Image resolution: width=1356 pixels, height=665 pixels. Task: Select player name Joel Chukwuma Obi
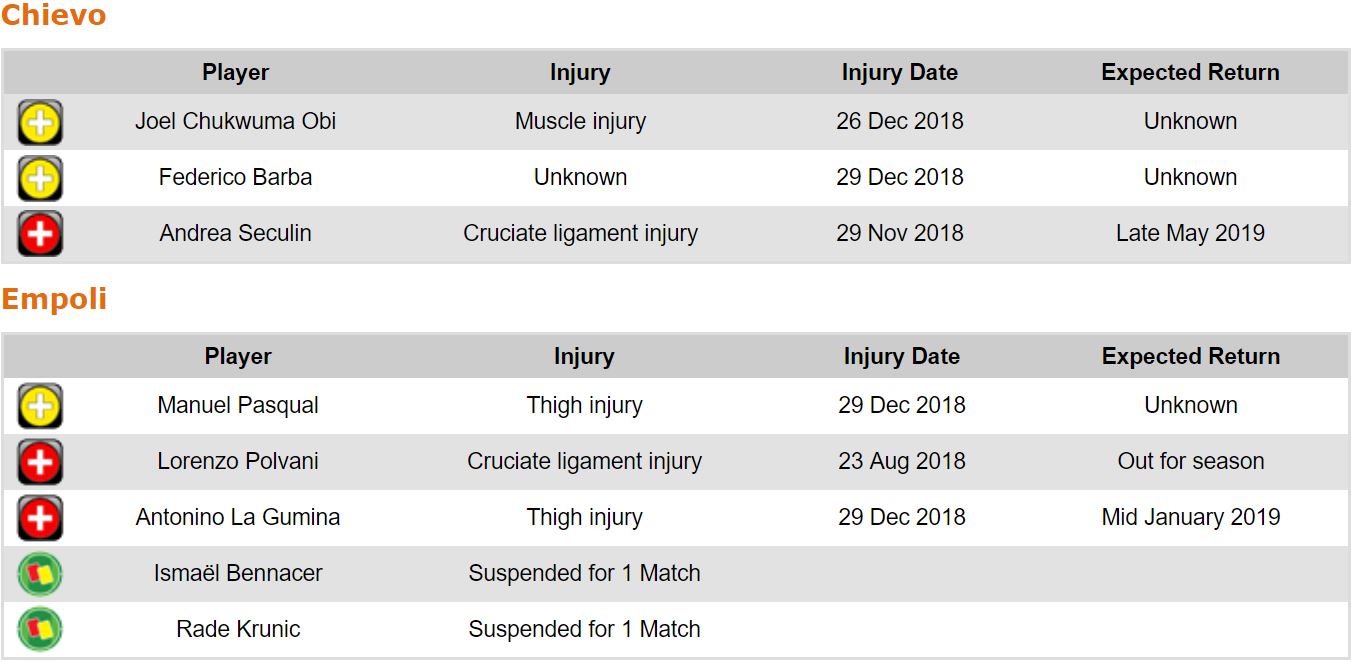236,122
